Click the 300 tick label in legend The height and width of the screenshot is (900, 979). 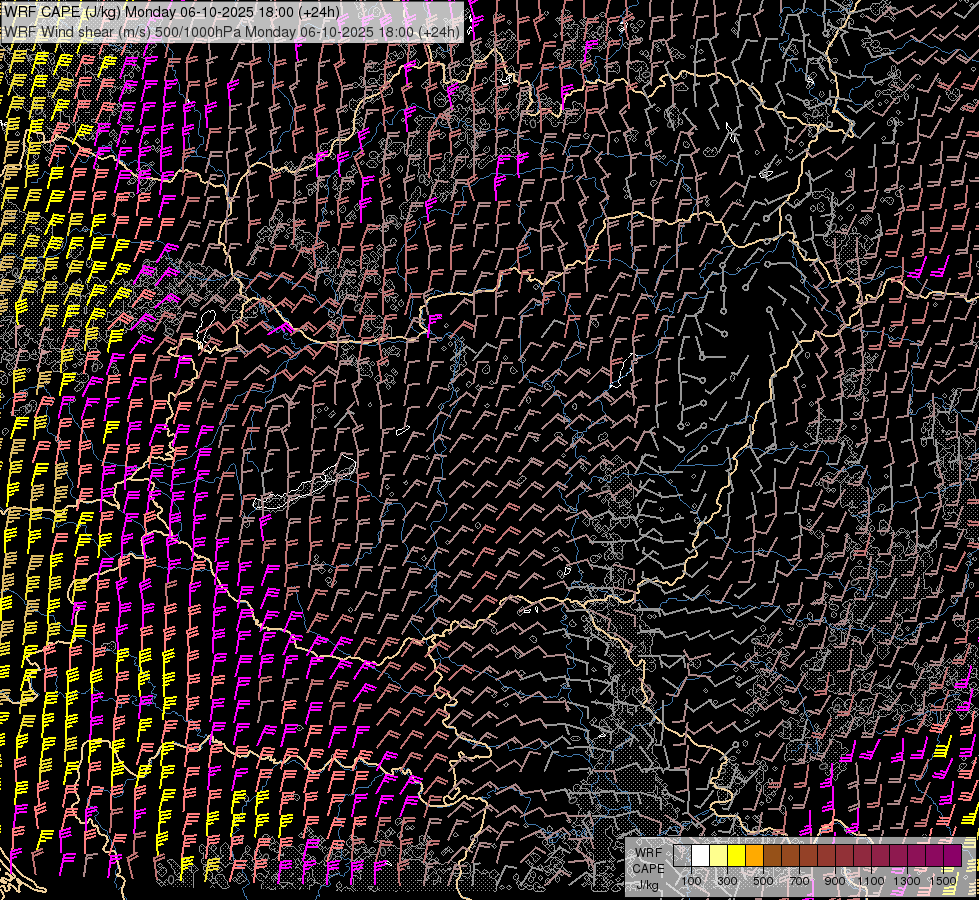coord(727,881)
